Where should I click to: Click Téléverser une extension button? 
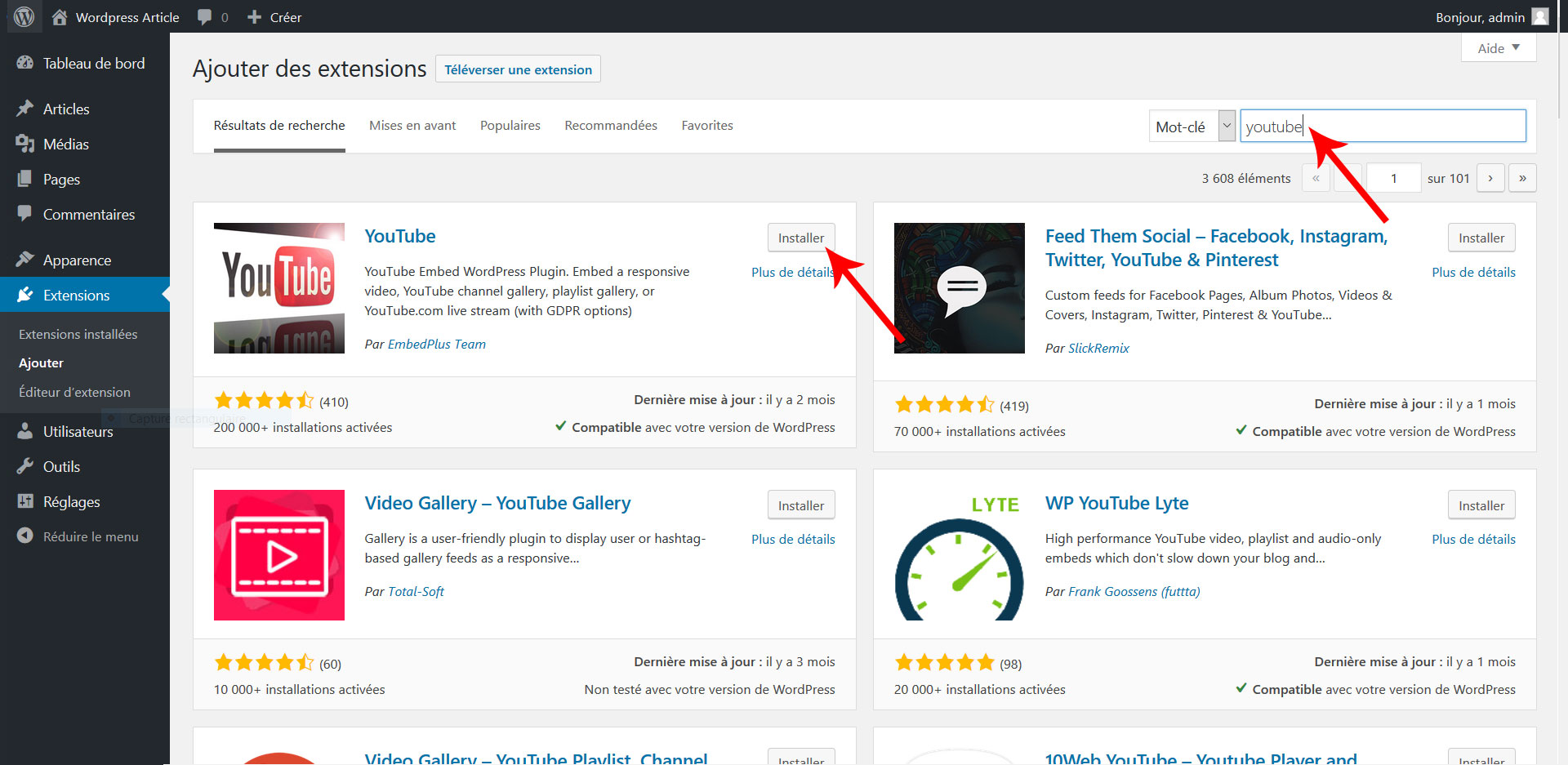tap(519, 69)
